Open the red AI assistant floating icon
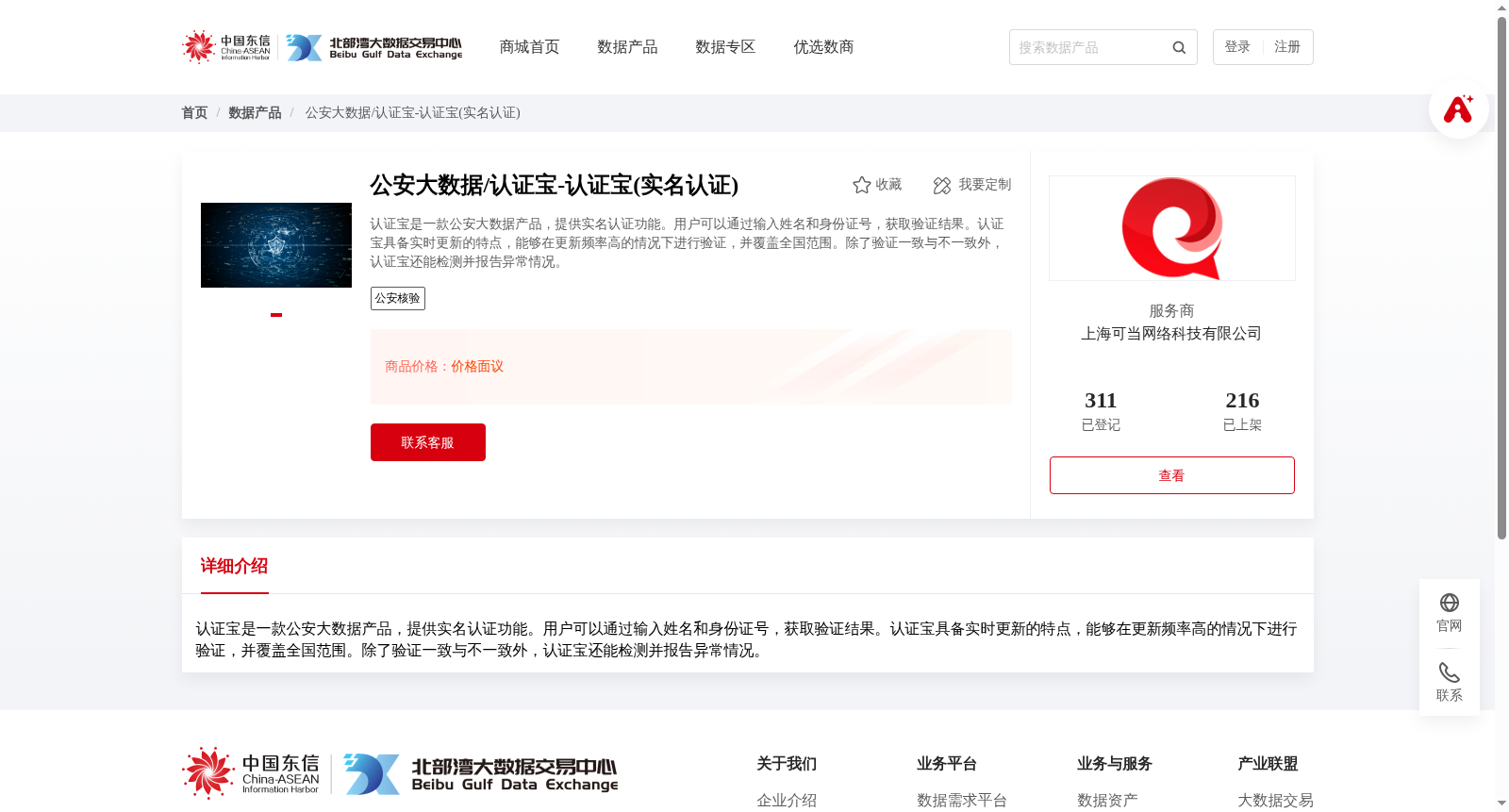 point(1458,108)
